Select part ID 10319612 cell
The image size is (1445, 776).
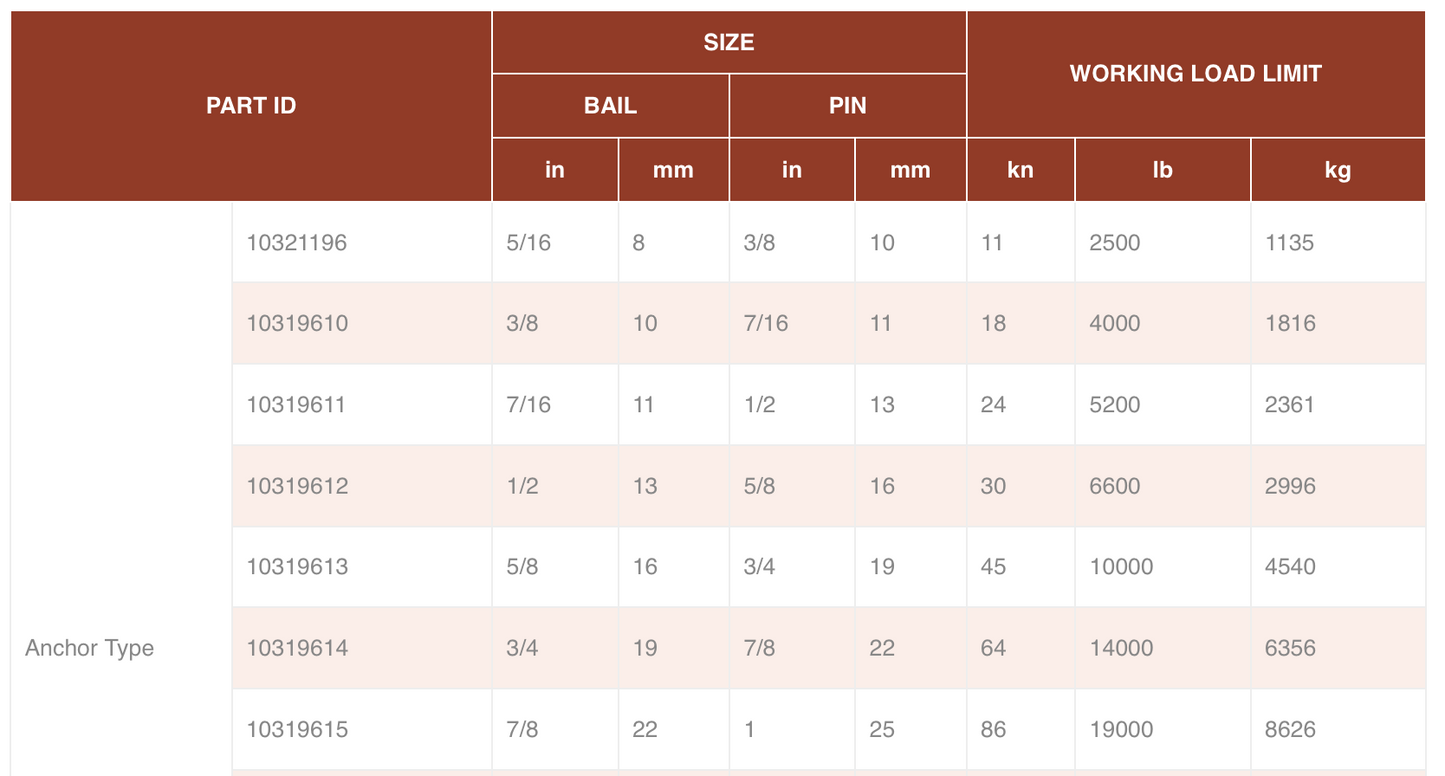297,486
